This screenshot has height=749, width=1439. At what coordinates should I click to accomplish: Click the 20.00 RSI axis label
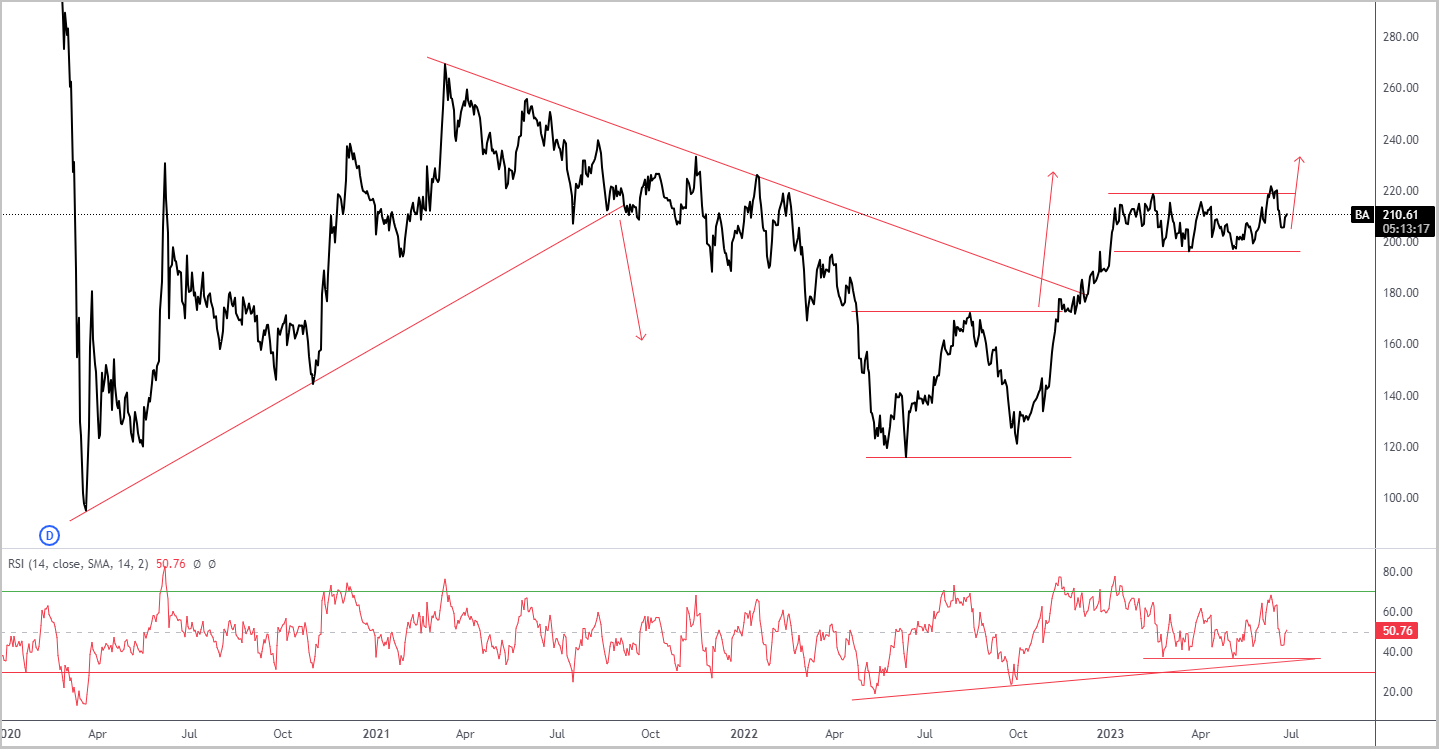click(1399, 692)
